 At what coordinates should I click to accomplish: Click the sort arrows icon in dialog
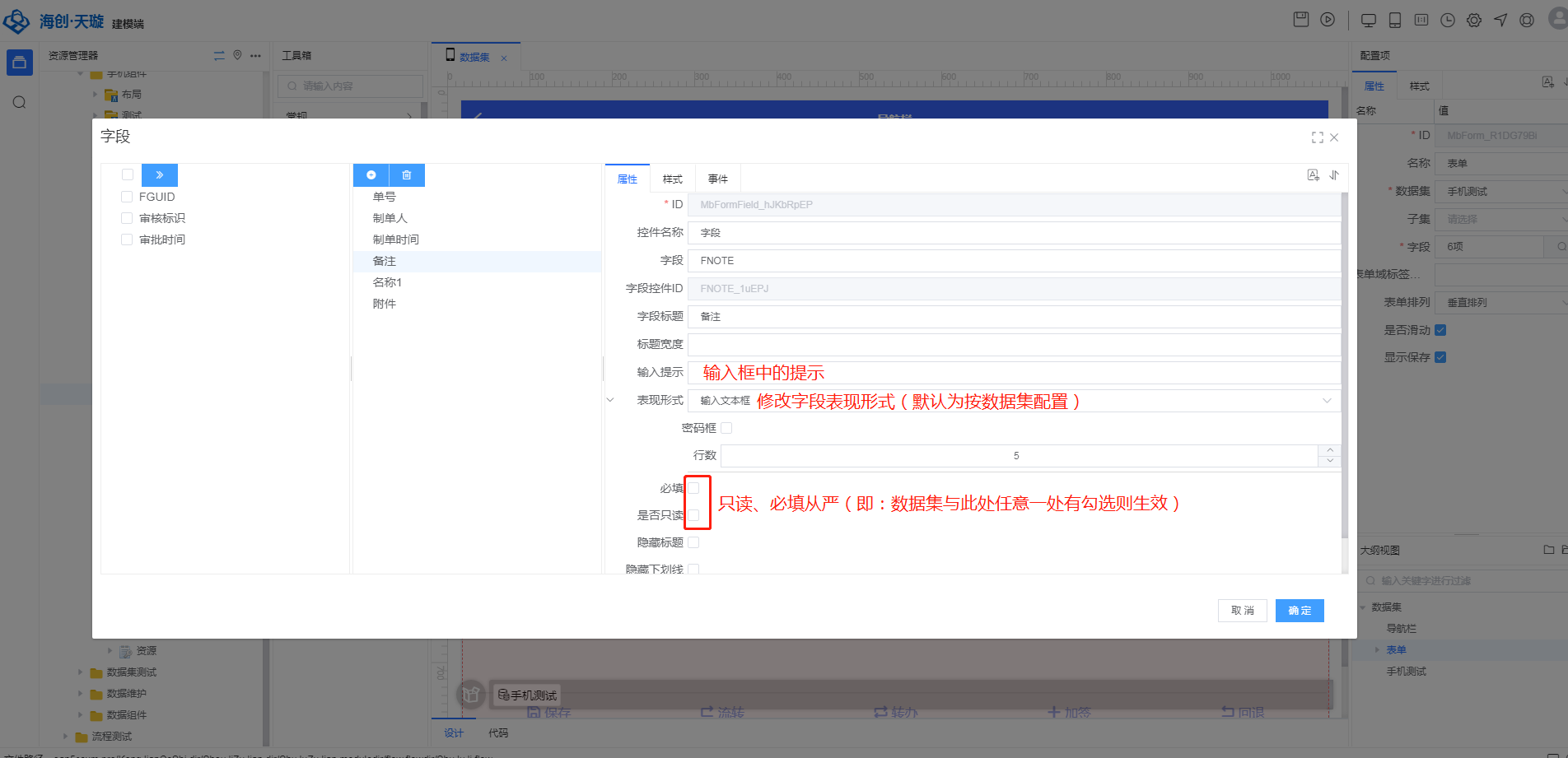1334,175
